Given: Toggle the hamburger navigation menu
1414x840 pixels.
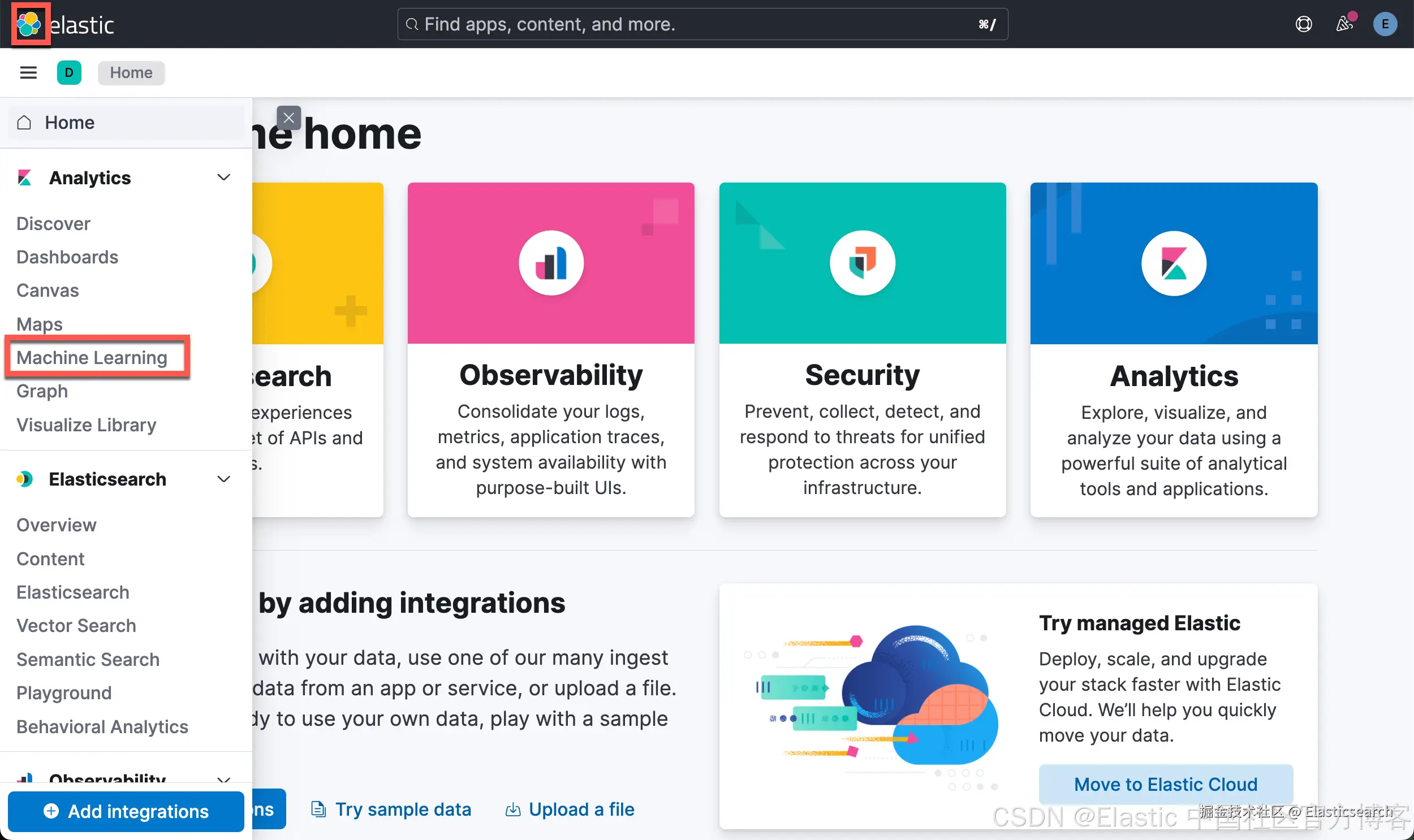Looking at the screenshot, I should tap(28, 72).
